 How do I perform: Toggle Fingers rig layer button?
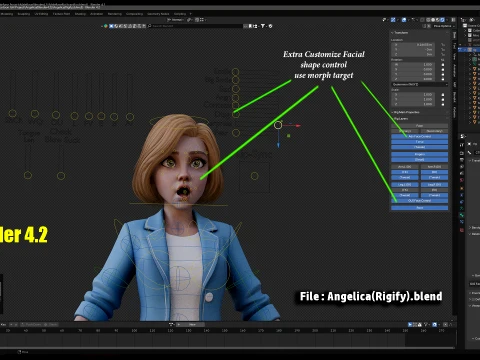click(x=420, y=154)
